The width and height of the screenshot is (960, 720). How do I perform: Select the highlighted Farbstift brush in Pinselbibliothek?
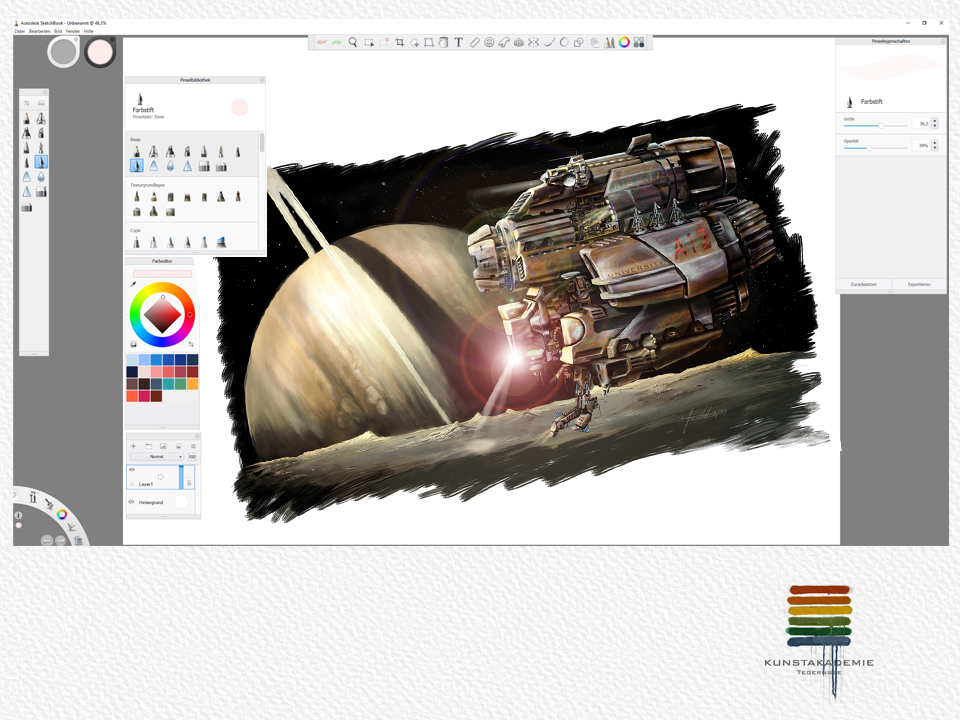coord(137,166)
